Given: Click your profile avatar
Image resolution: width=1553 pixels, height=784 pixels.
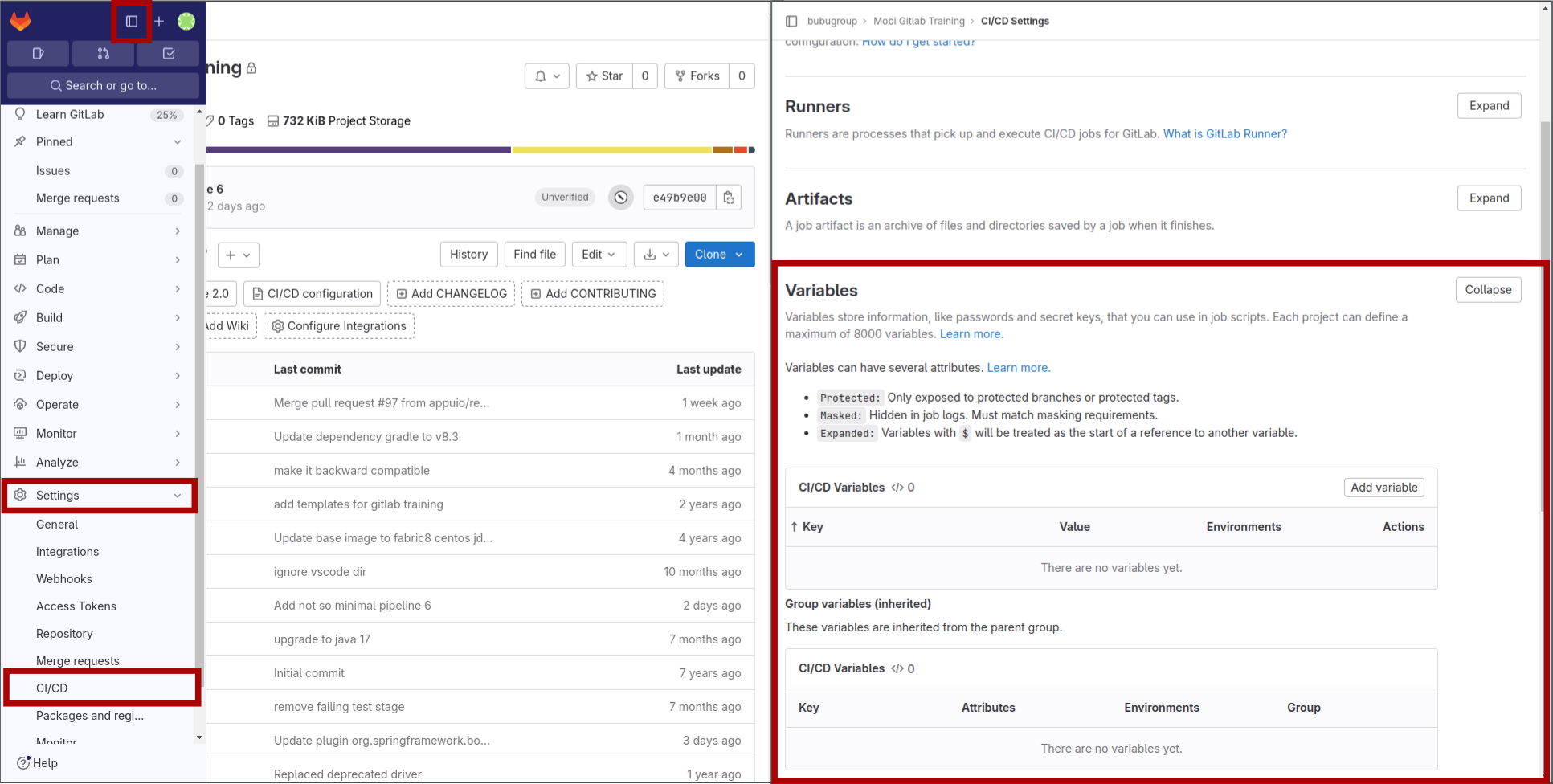Looking at the screenshot, I should pos(186,21).
